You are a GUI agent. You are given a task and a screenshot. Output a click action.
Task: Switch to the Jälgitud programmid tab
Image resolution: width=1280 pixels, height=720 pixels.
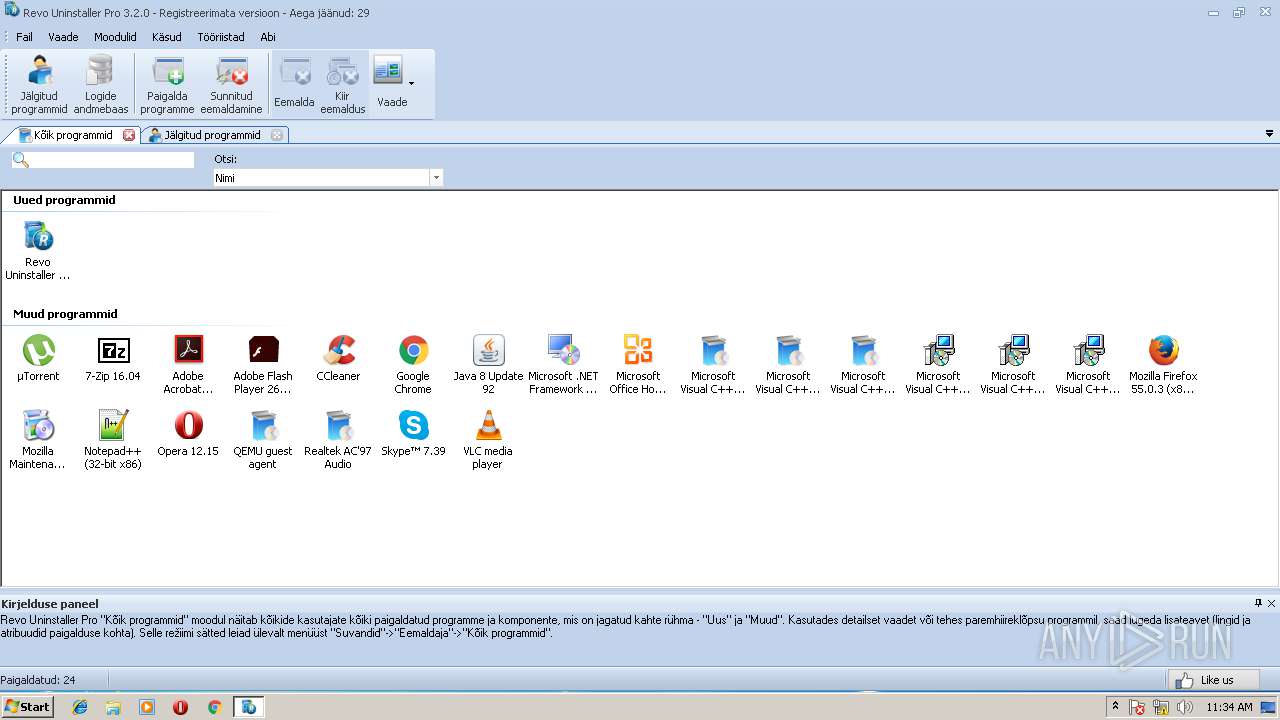212,135
